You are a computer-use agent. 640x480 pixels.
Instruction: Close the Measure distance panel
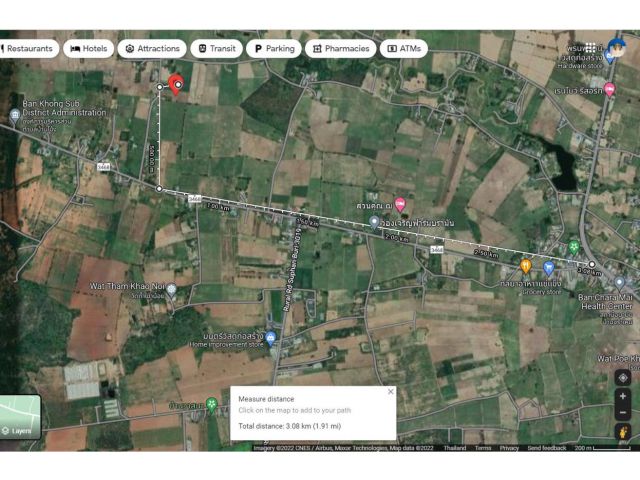[x=390, y=392]
